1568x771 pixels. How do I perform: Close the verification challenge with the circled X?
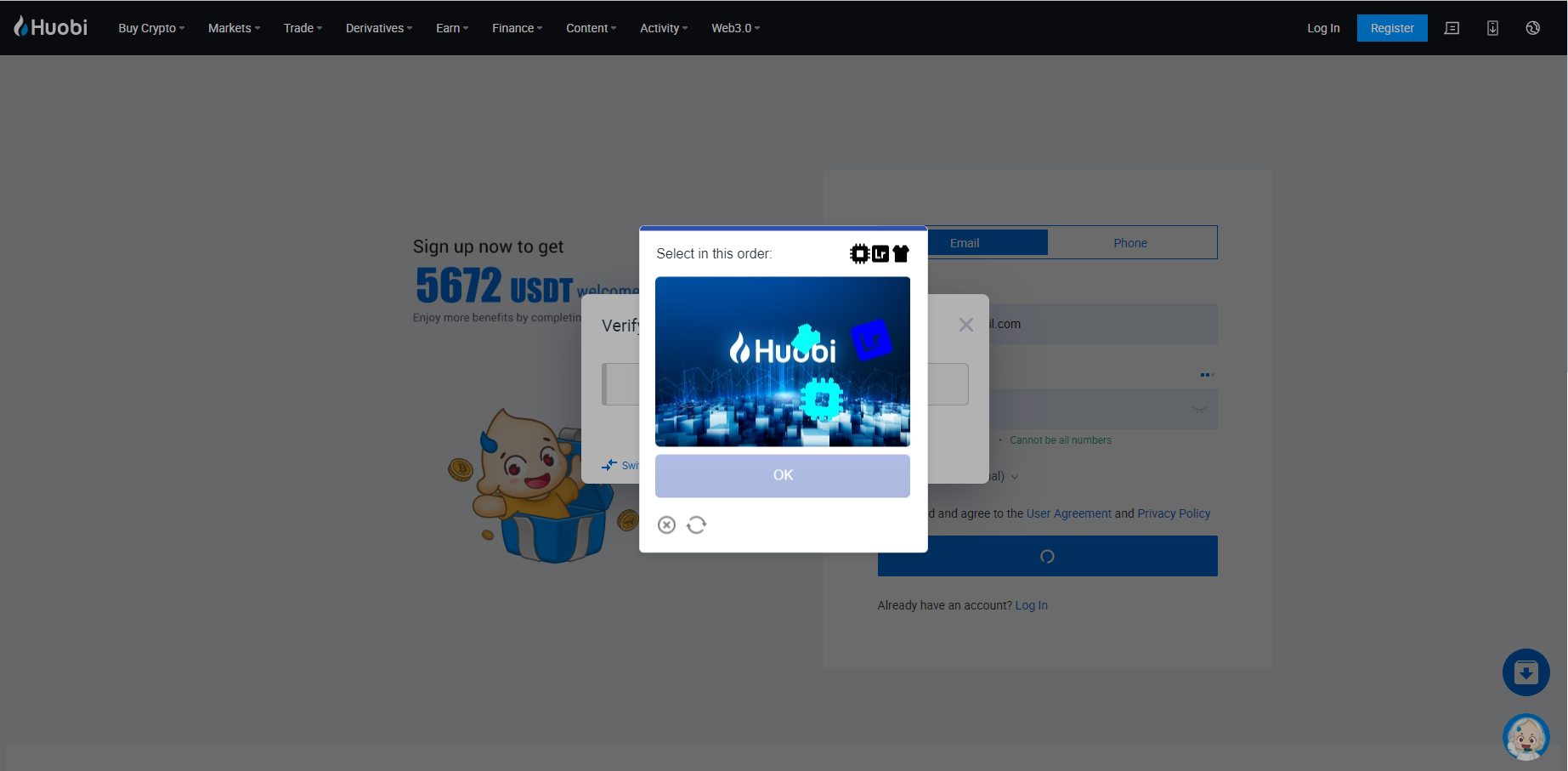point(666,525)
